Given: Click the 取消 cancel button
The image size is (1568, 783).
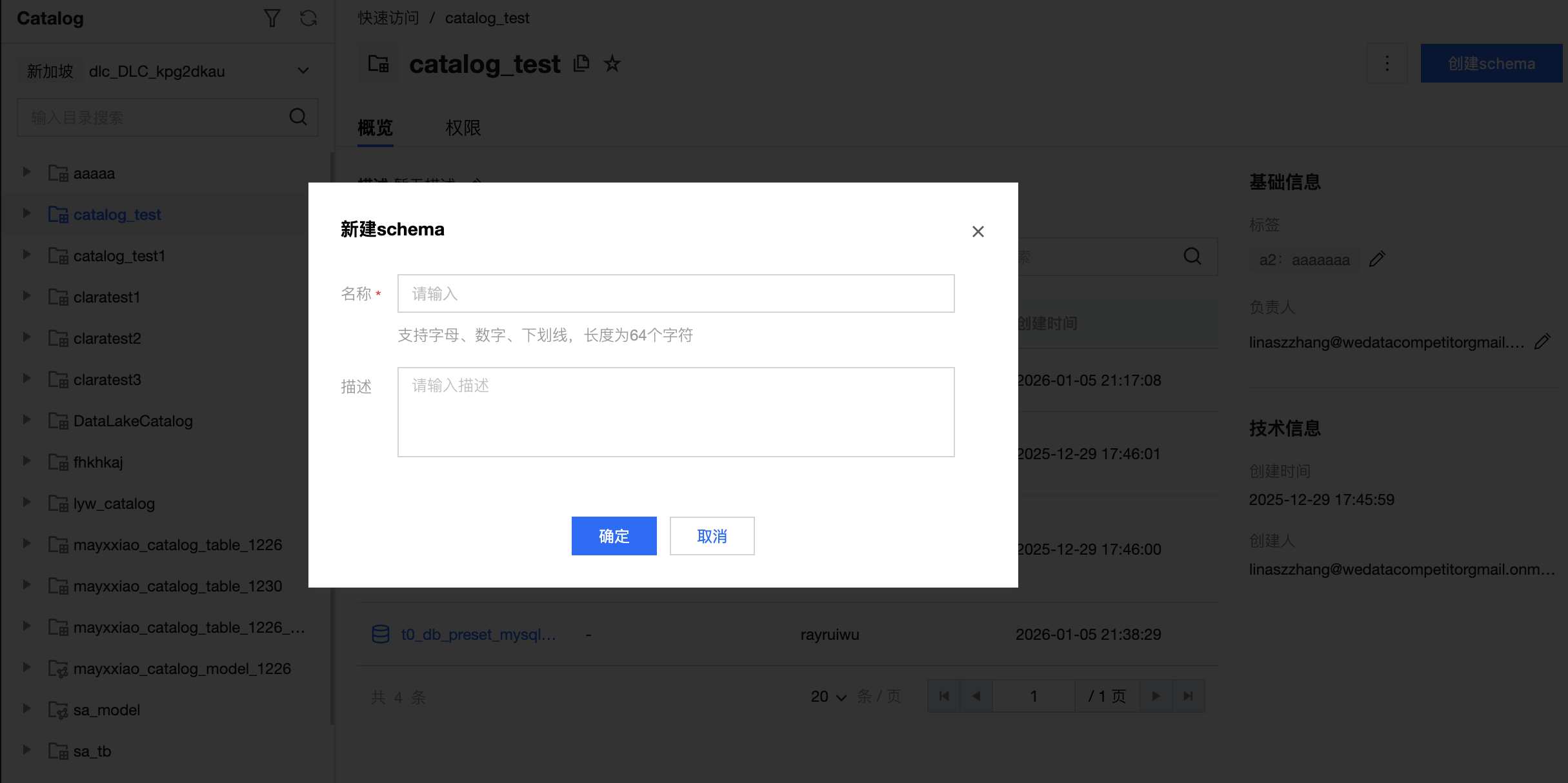Looking at the screenshot, I should (x=712, y=536).
